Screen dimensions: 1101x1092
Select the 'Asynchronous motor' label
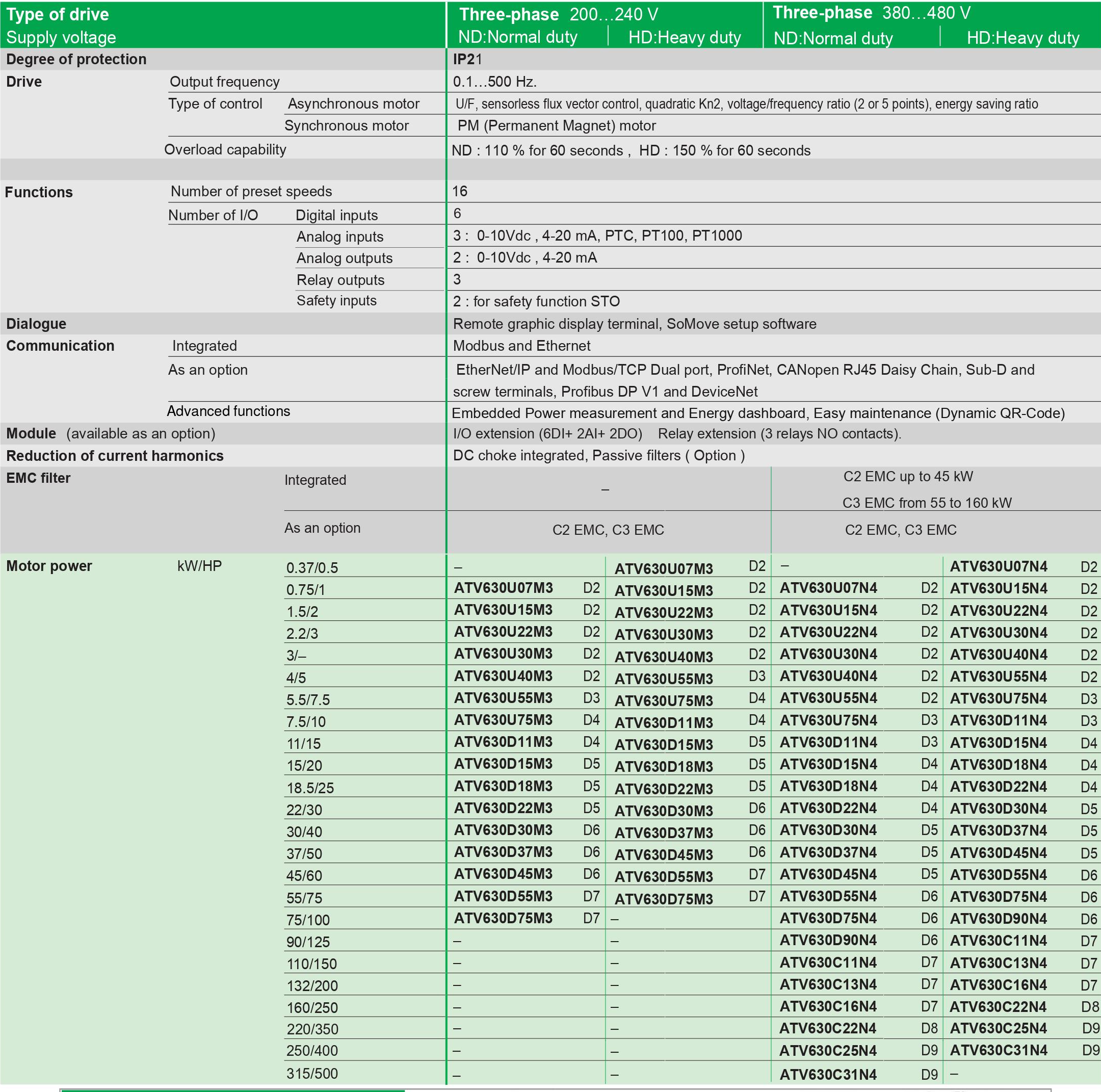click(x=353, y=103)
